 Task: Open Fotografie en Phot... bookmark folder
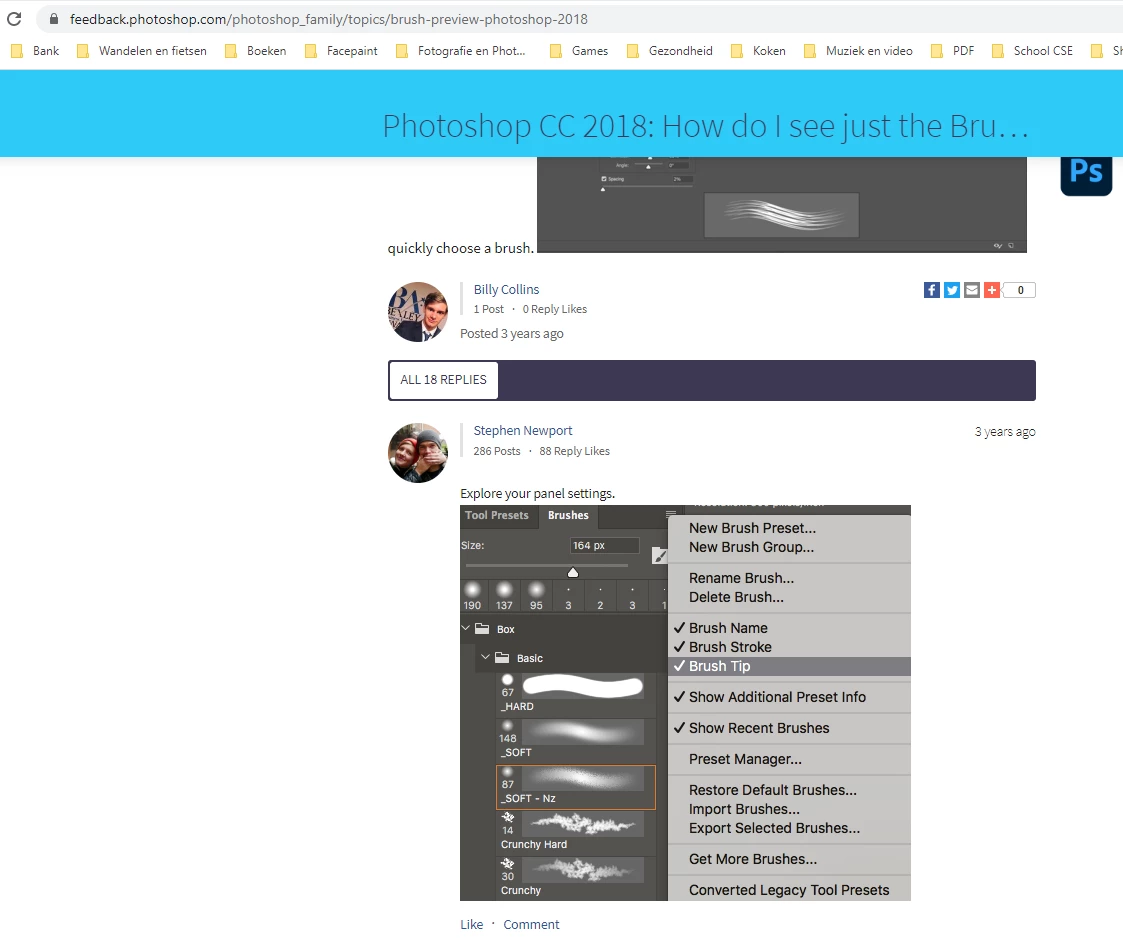pyautogui.click(x=462, y=51)
